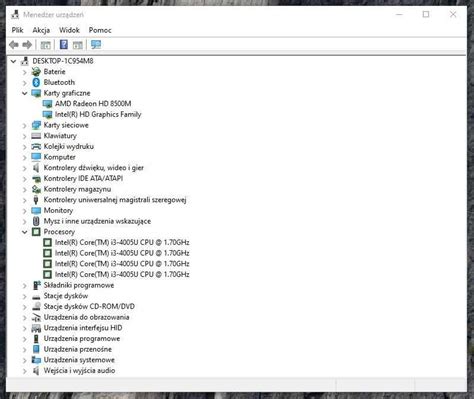The height and width of the screenshot is (399, 474).
Task: Select Kontrolery uniwersalnej magistrali szeregowej label
Action: tap(115, 200)
